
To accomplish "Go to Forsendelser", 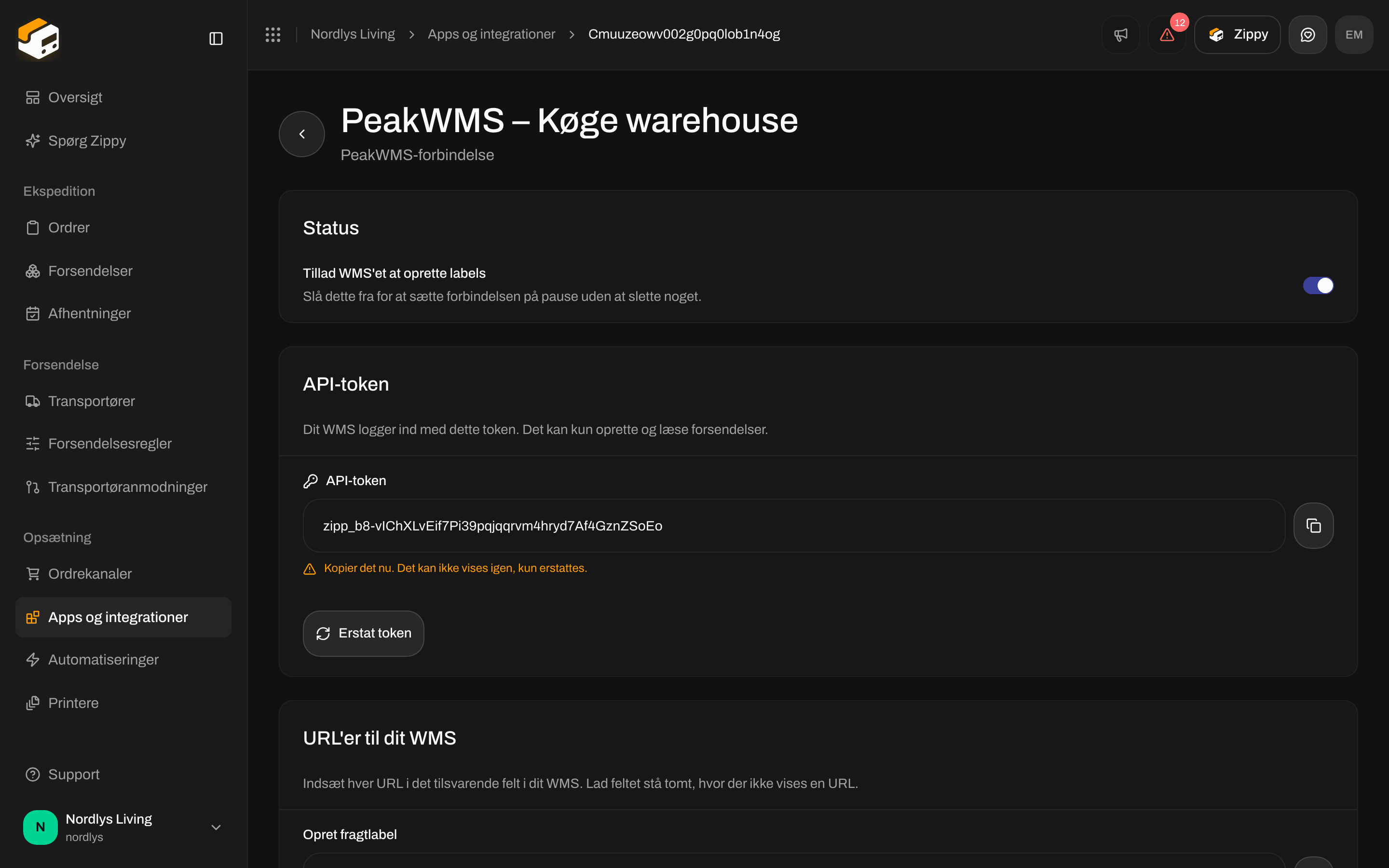I will point(123,271).
